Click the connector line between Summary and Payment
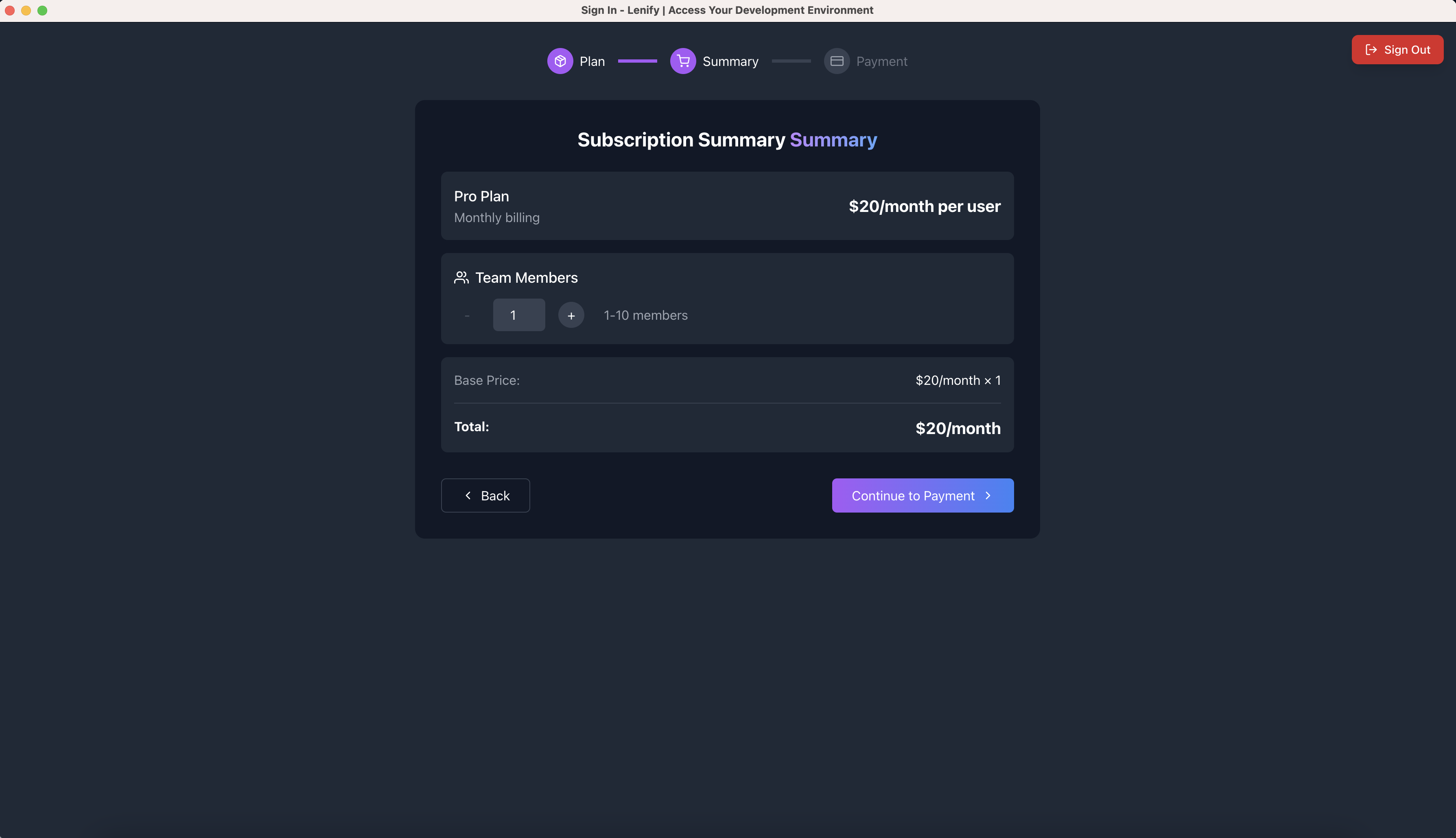The image size is (1456, 838). pyautogui.click(x=791, y=61)
